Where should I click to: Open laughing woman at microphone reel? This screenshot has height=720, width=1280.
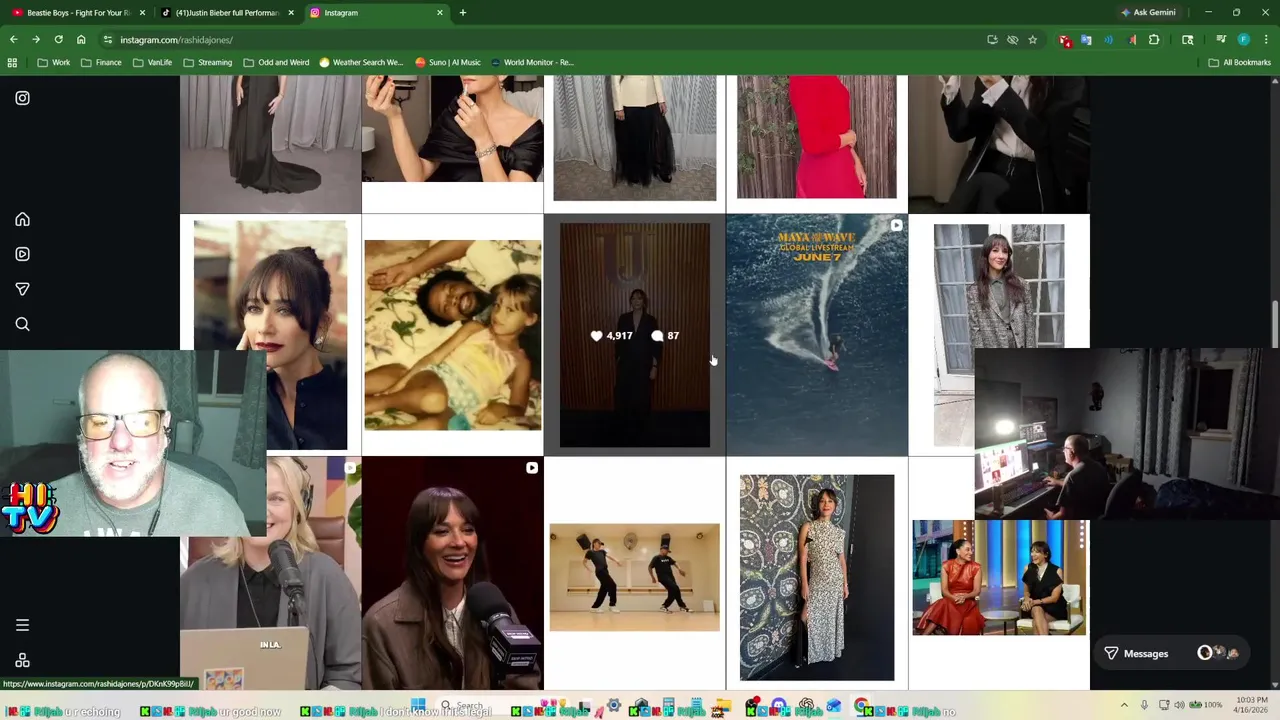tap(453, 574)
